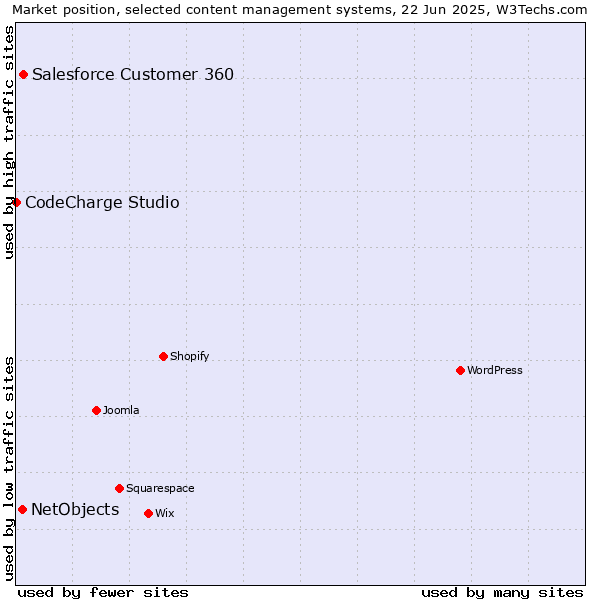The image size is (600, 600).
Task: Click the 'Joomla' label
Action: pyautogui.click(x=121, y=411)
